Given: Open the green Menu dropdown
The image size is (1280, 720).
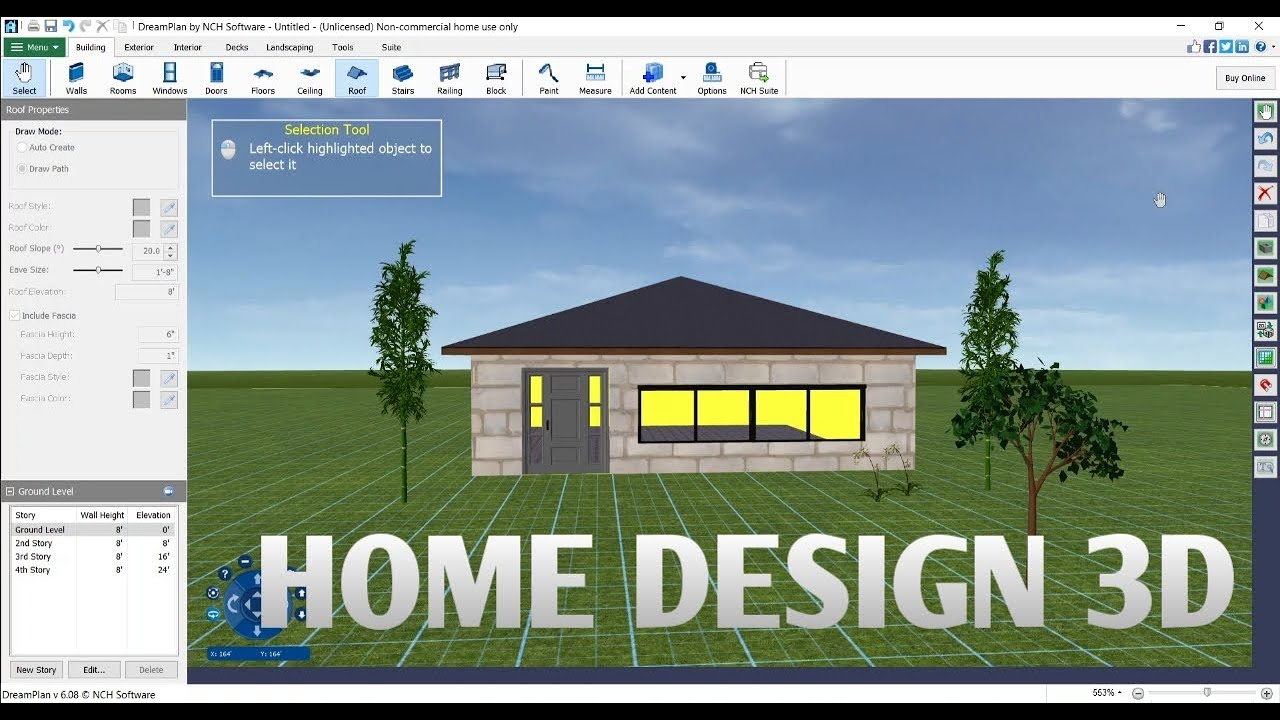Looking at the screenshot, I should pyautogui.click(x=34, y=47).
